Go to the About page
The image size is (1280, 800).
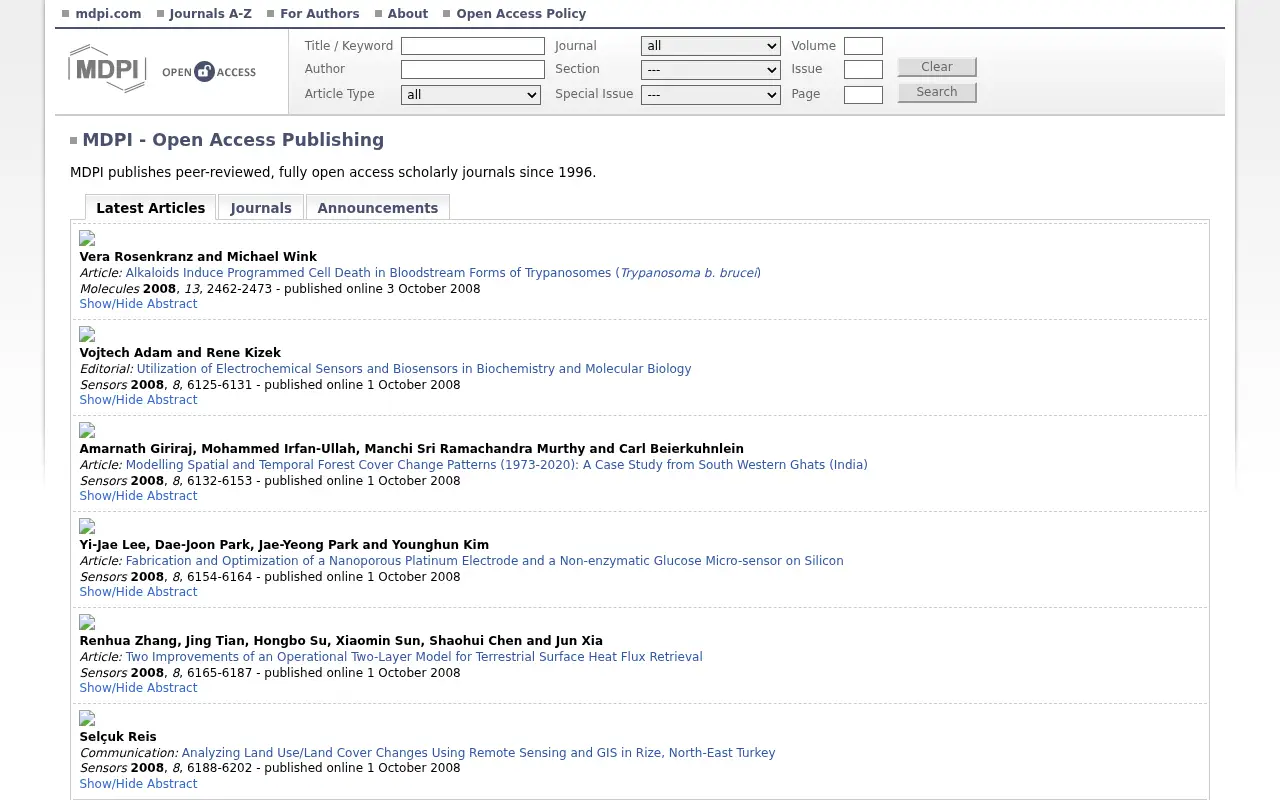[x=408, y=14]
